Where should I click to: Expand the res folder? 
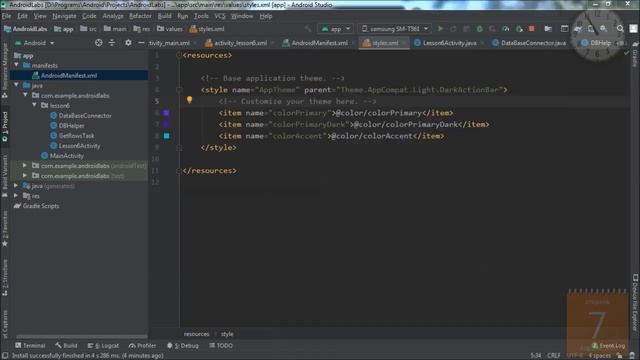click(x=16, y=196)
